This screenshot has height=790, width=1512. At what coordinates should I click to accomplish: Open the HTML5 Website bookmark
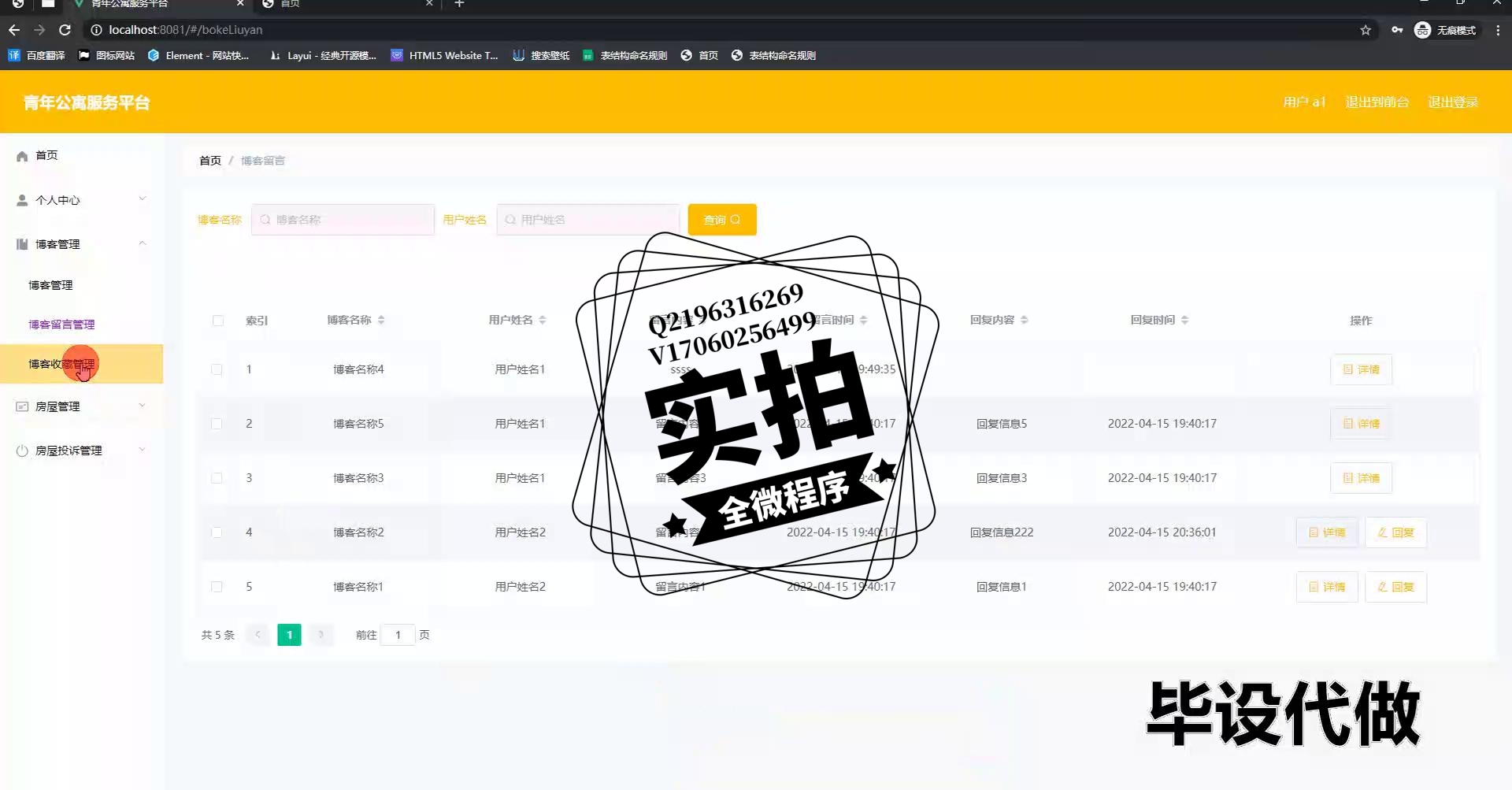click(x=445, y=55)
